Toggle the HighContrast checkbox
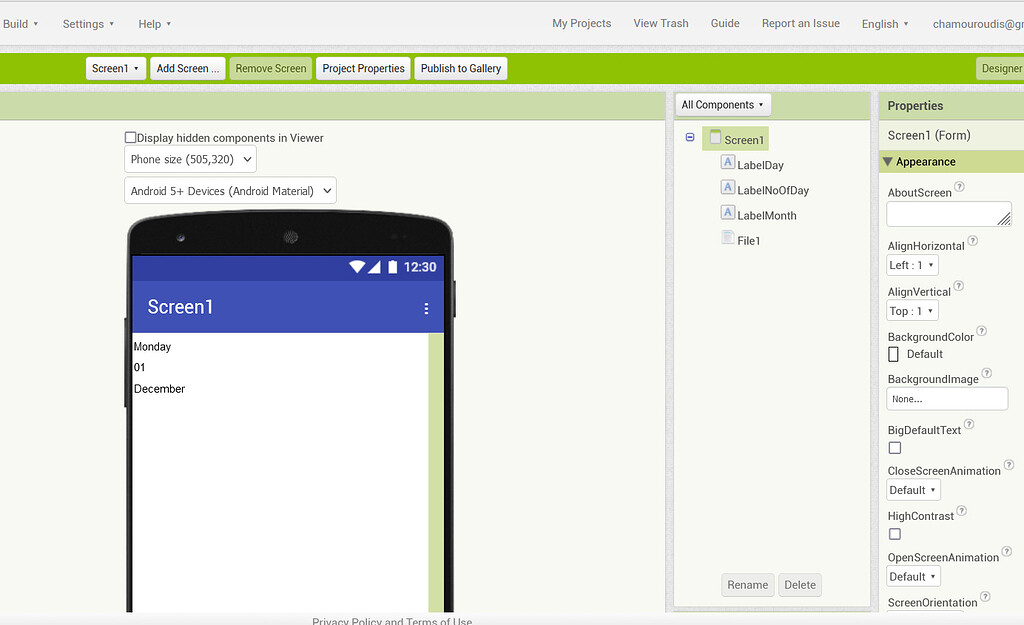 [x=895, y=534]
